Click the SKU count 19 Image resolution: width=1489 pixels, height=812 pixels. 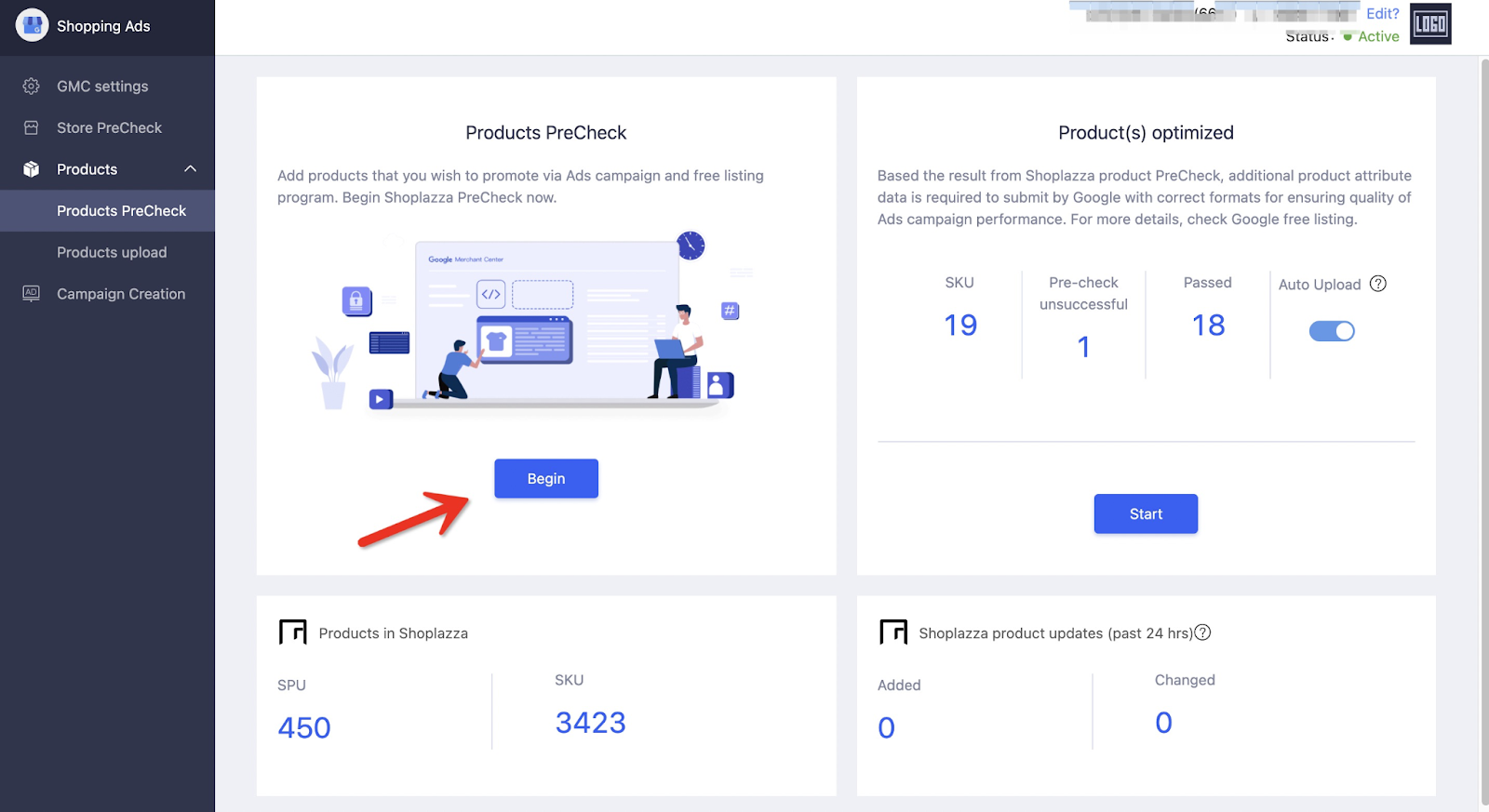[x=960, y=325]
